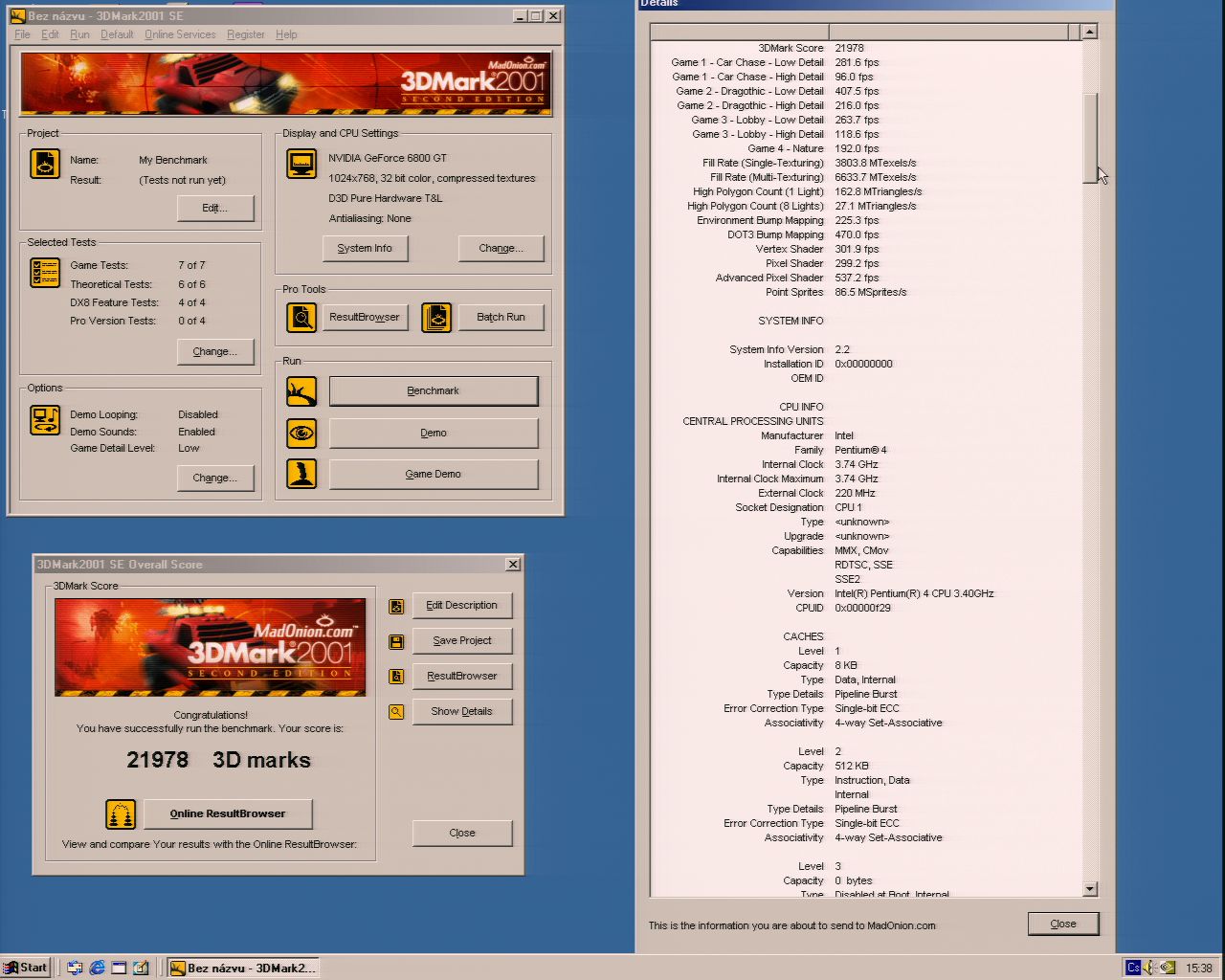The width and height of the screenshot is (1225, 980).
Task: Click the Start button
Action: point(26,968)
